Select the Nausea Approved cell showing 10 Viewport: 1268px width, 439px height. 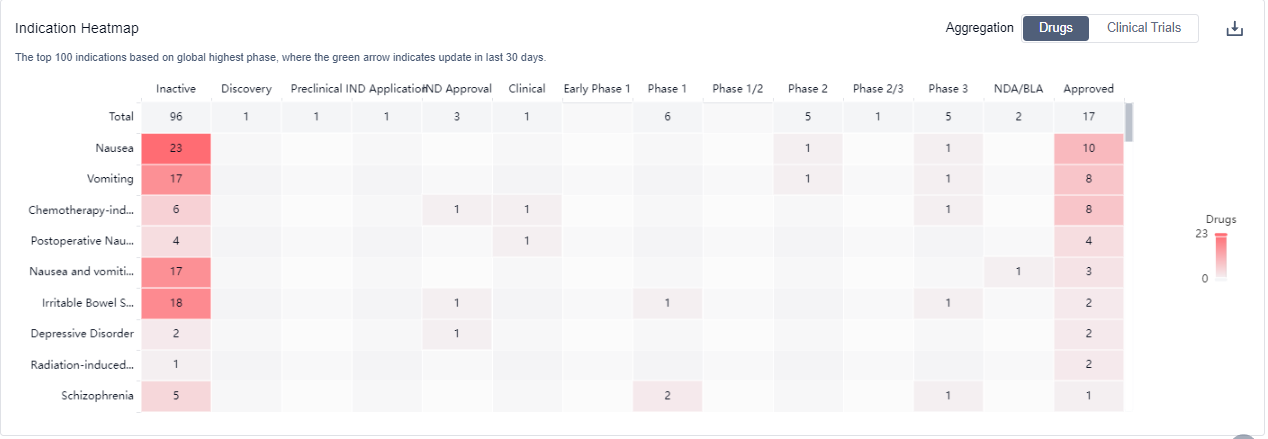pyautogui.click(x=1088, y=148)
